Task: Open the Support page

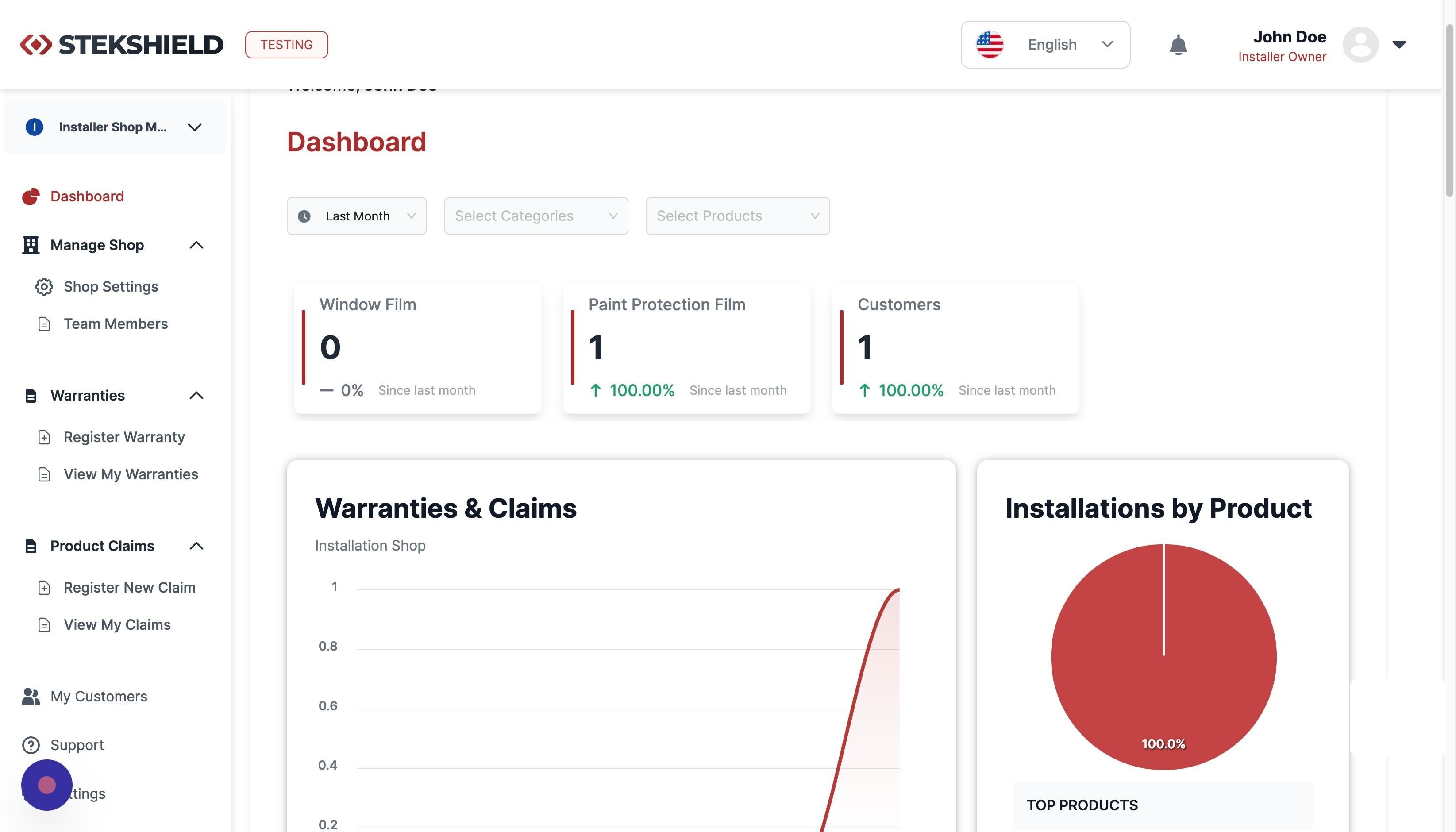Action: [77, 745]
